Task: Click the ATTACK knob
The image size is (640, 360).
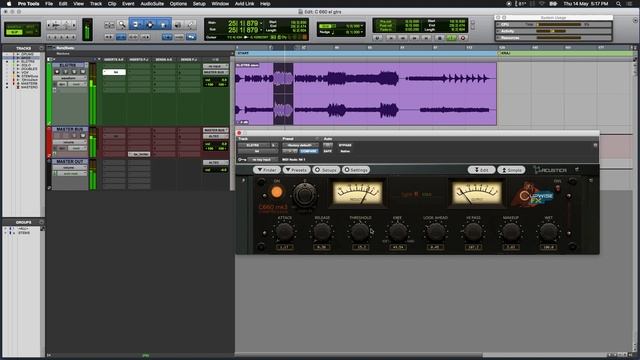Action: point(284,232)
